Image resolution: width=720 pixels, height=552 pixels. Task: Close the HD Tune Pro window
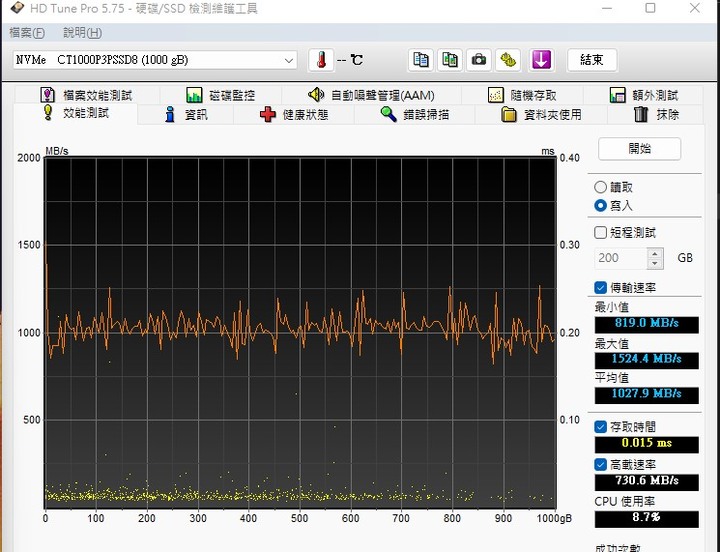point(695,8)
